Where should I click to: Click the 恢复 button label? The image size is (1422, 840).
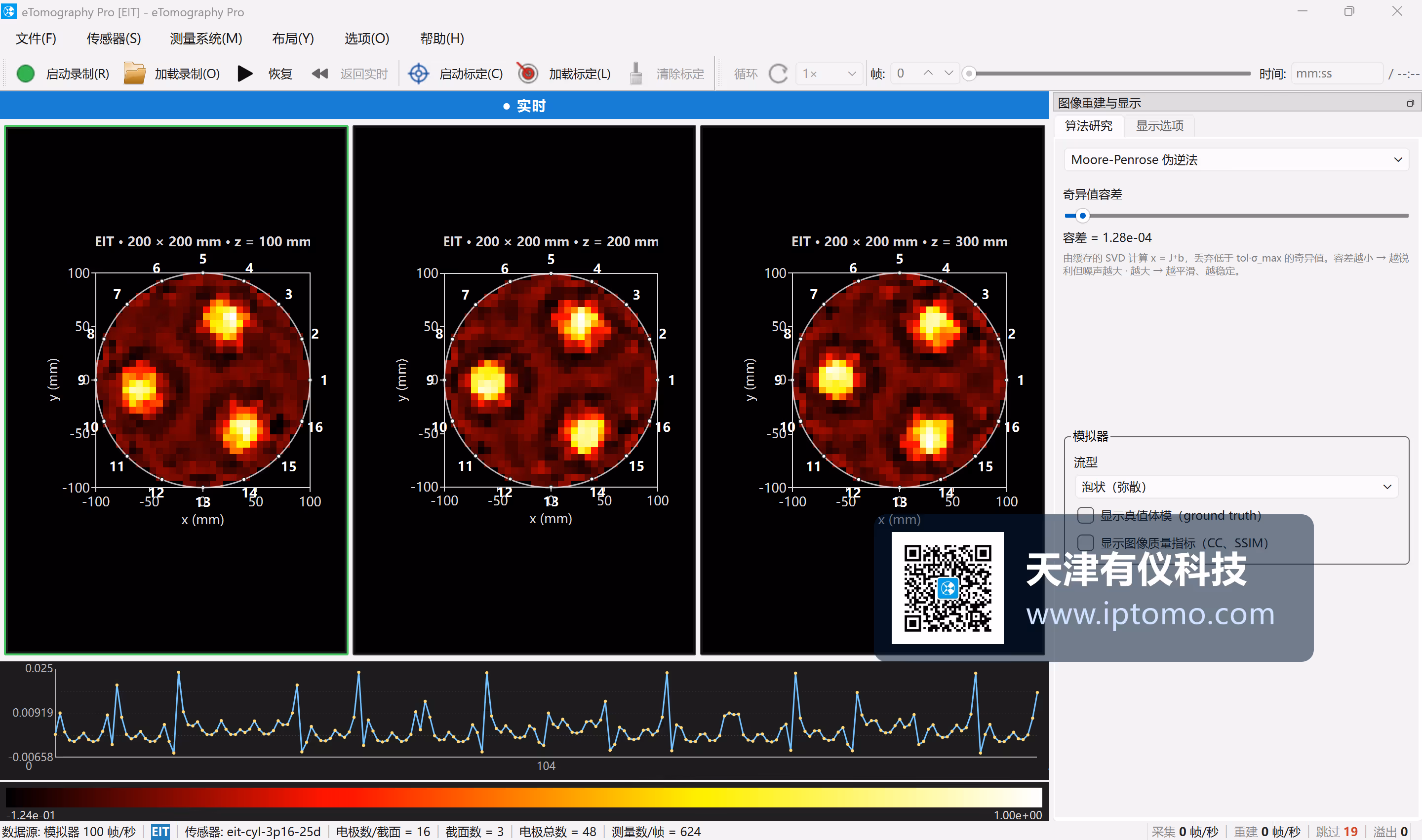(280, 74)
